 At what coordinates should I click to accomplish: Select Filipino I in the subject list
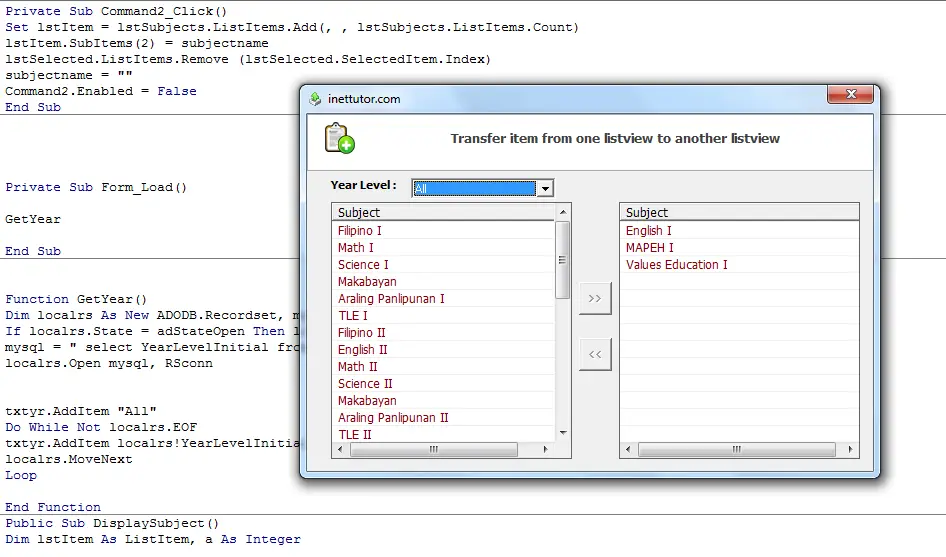click(x=360, y=231)
